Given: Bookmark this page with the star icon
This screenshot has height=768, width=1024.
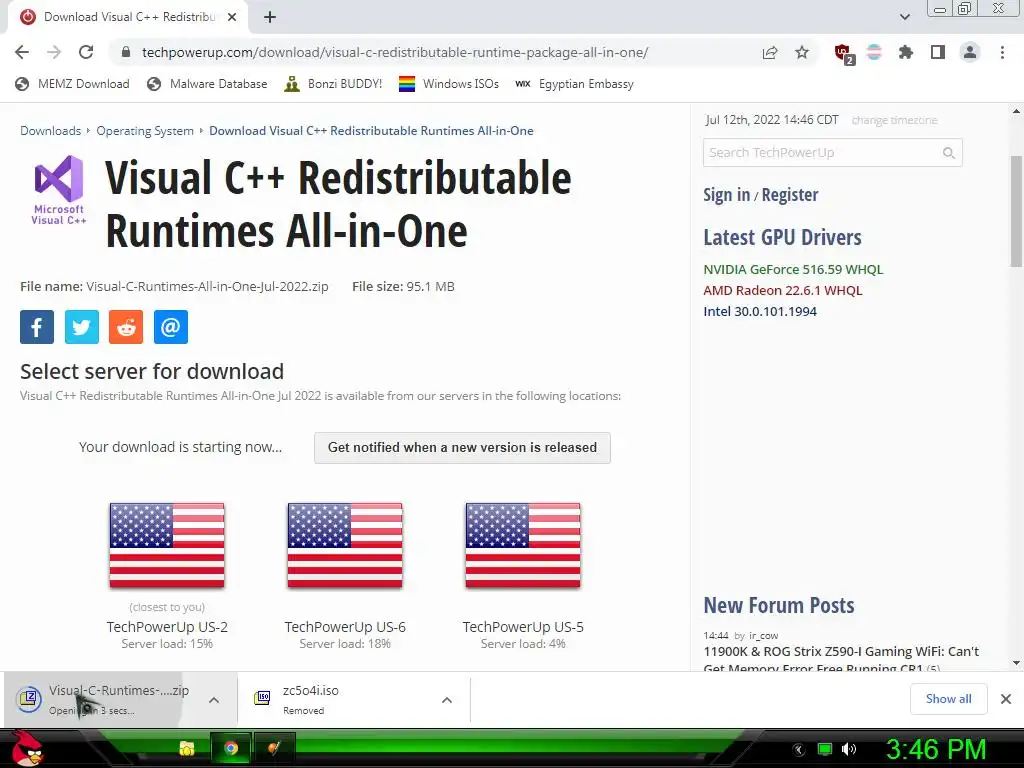Looking at the screenshot, I should click(802, 52).
